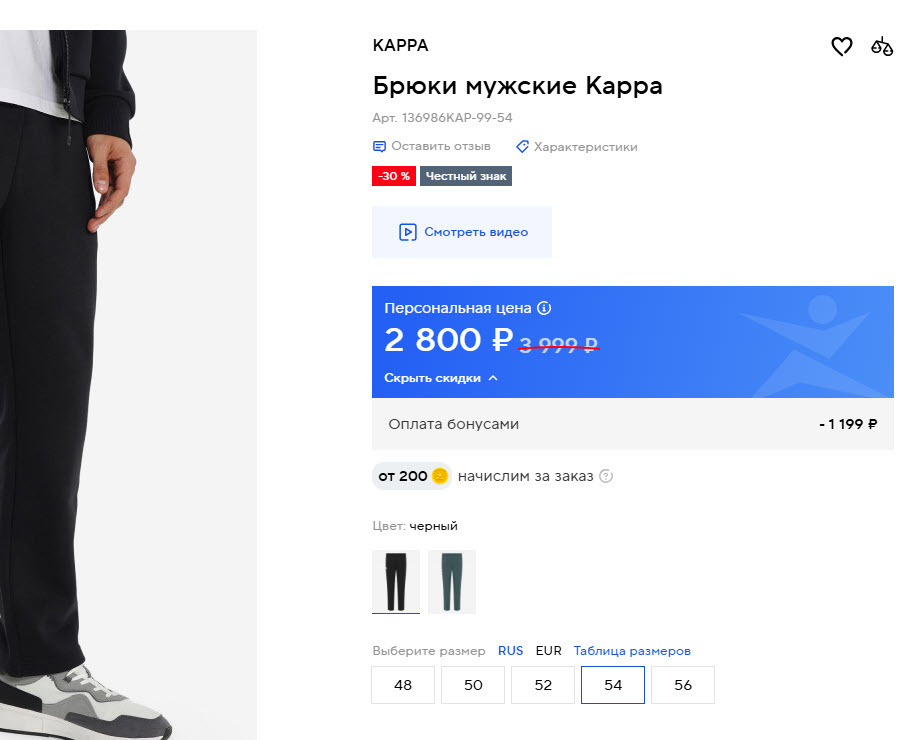Select size 56
The width and height of the screenshot is (911, 740).
(x=683, y=685)
